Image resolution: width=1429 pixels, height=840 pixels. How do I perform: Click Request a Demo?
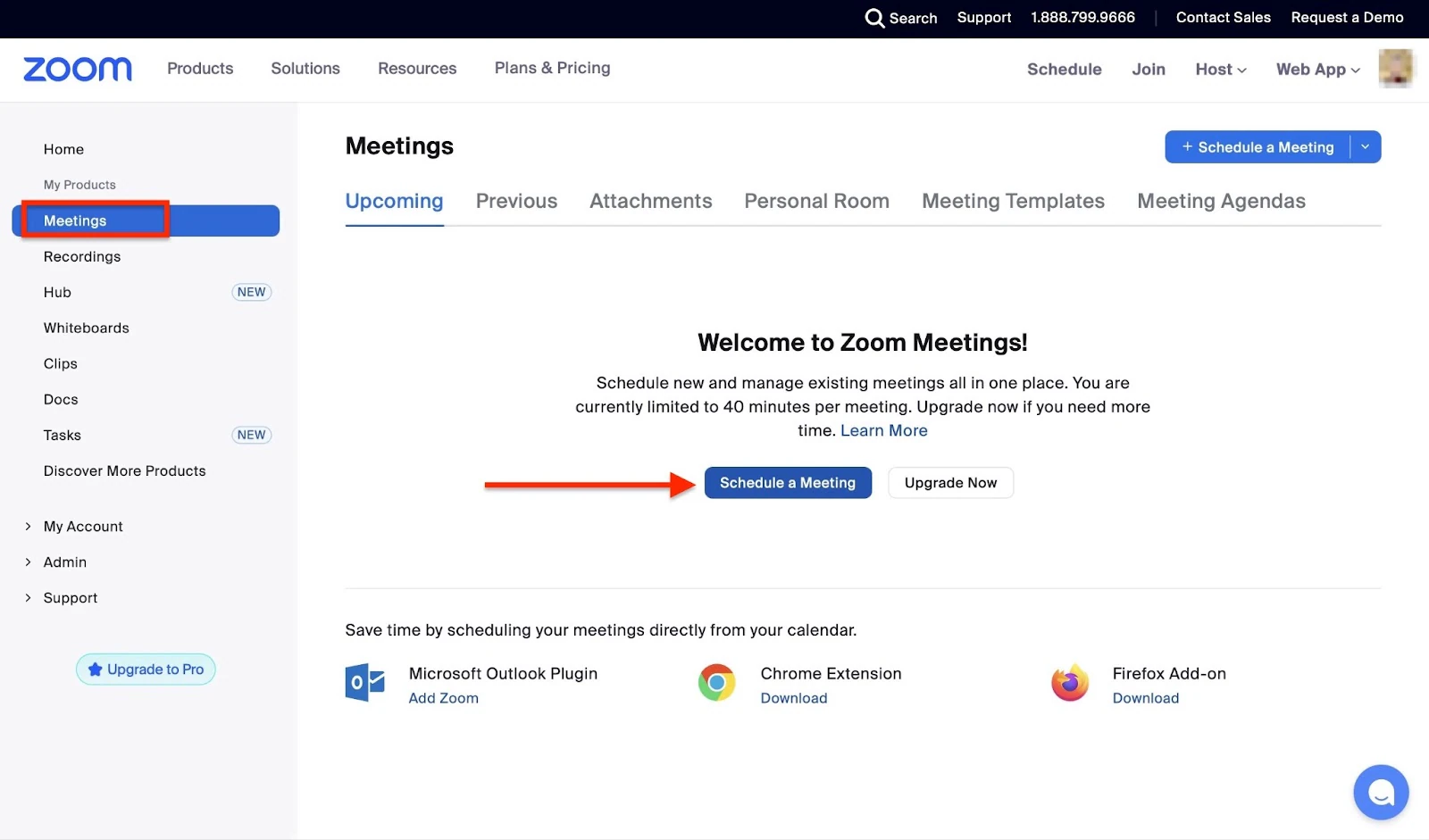click(x=1347, y=18)
